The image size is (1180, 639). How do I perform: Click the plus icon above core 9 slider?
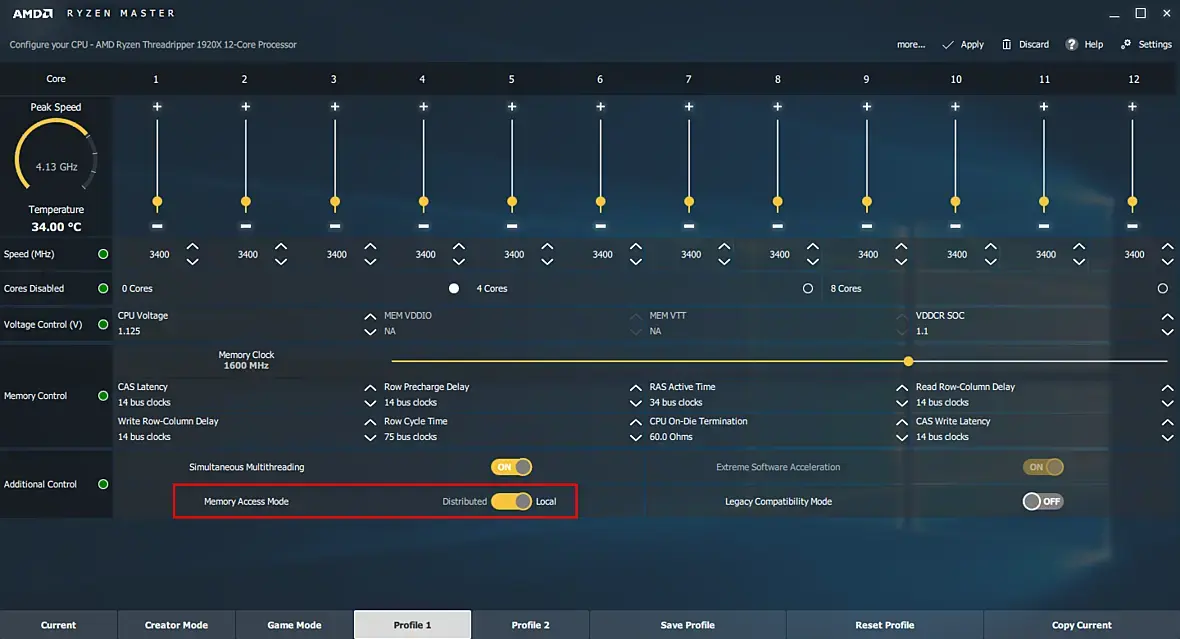click(x=867, y=107)
